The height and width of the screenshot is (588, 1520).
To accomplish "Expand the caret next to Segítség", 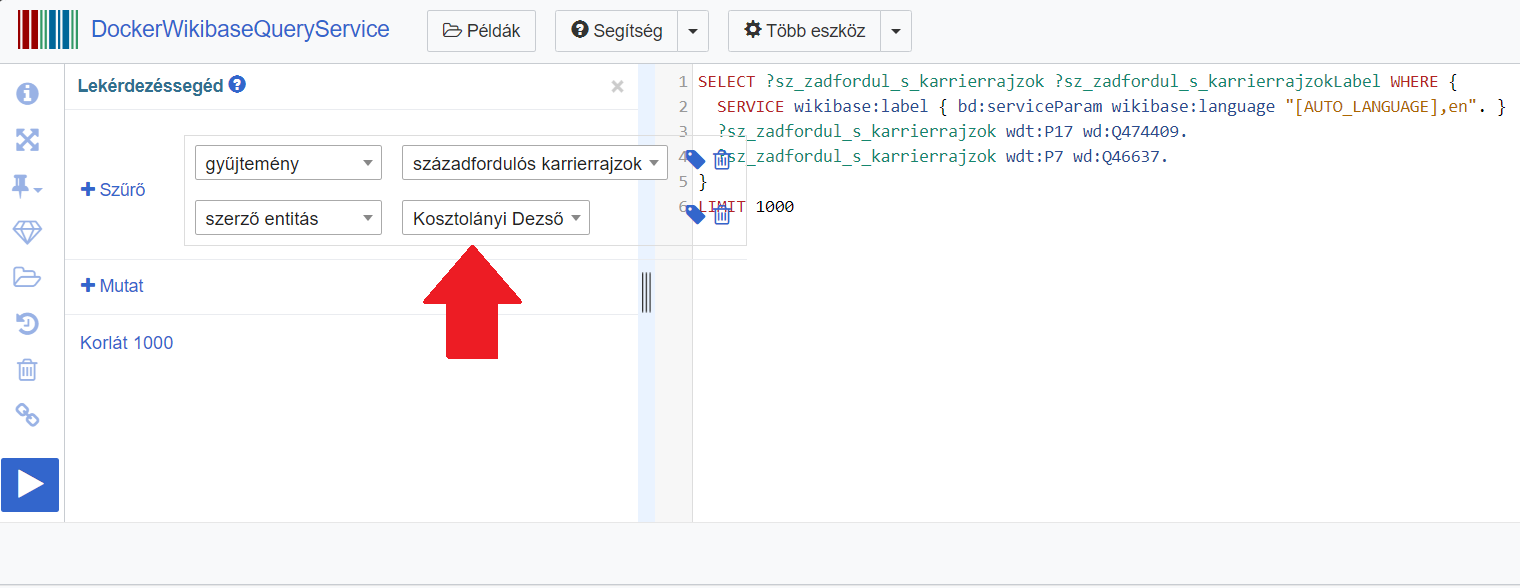I will (693, 31).
